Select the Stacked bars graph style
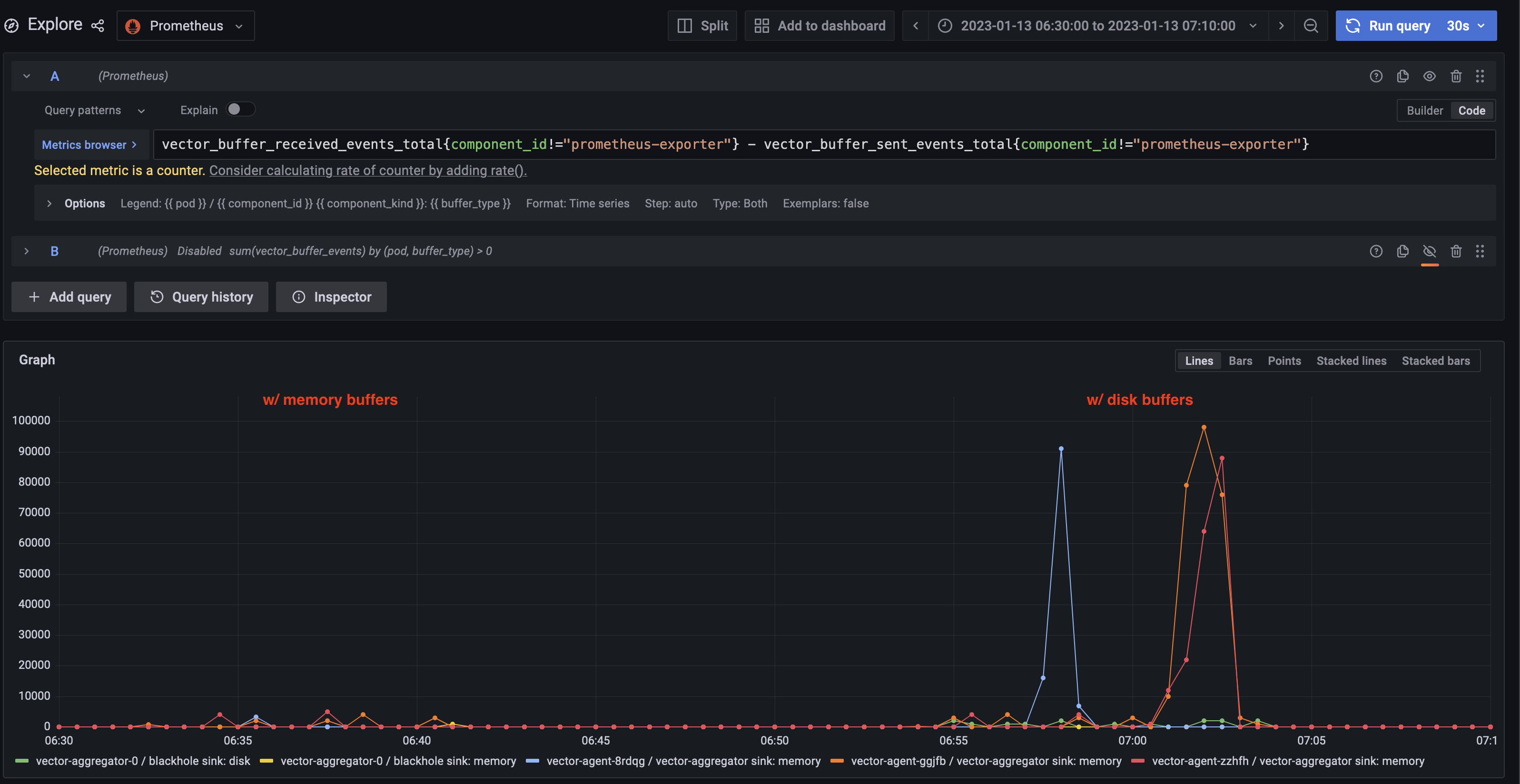1520x784 pixels. coord(1436,361)
